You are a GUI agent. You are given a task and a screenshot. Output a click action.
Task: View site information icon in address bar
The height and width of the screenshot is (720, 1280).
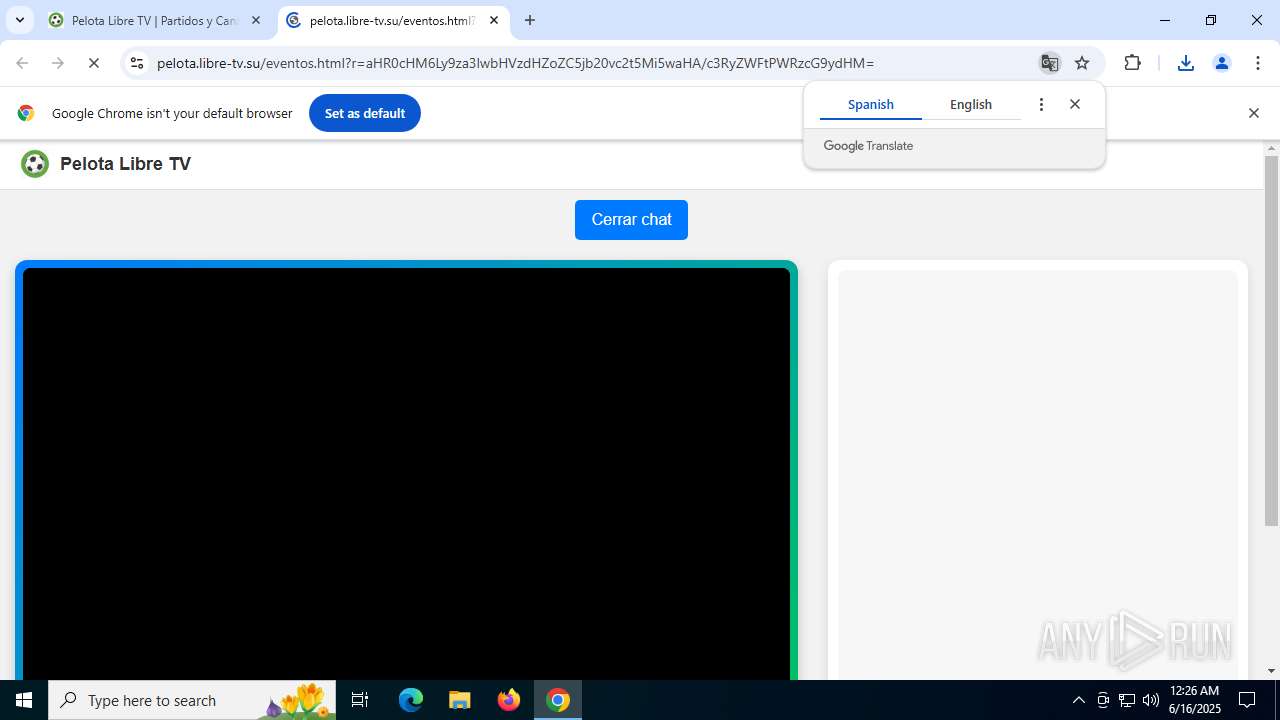[x=137, y=63]
